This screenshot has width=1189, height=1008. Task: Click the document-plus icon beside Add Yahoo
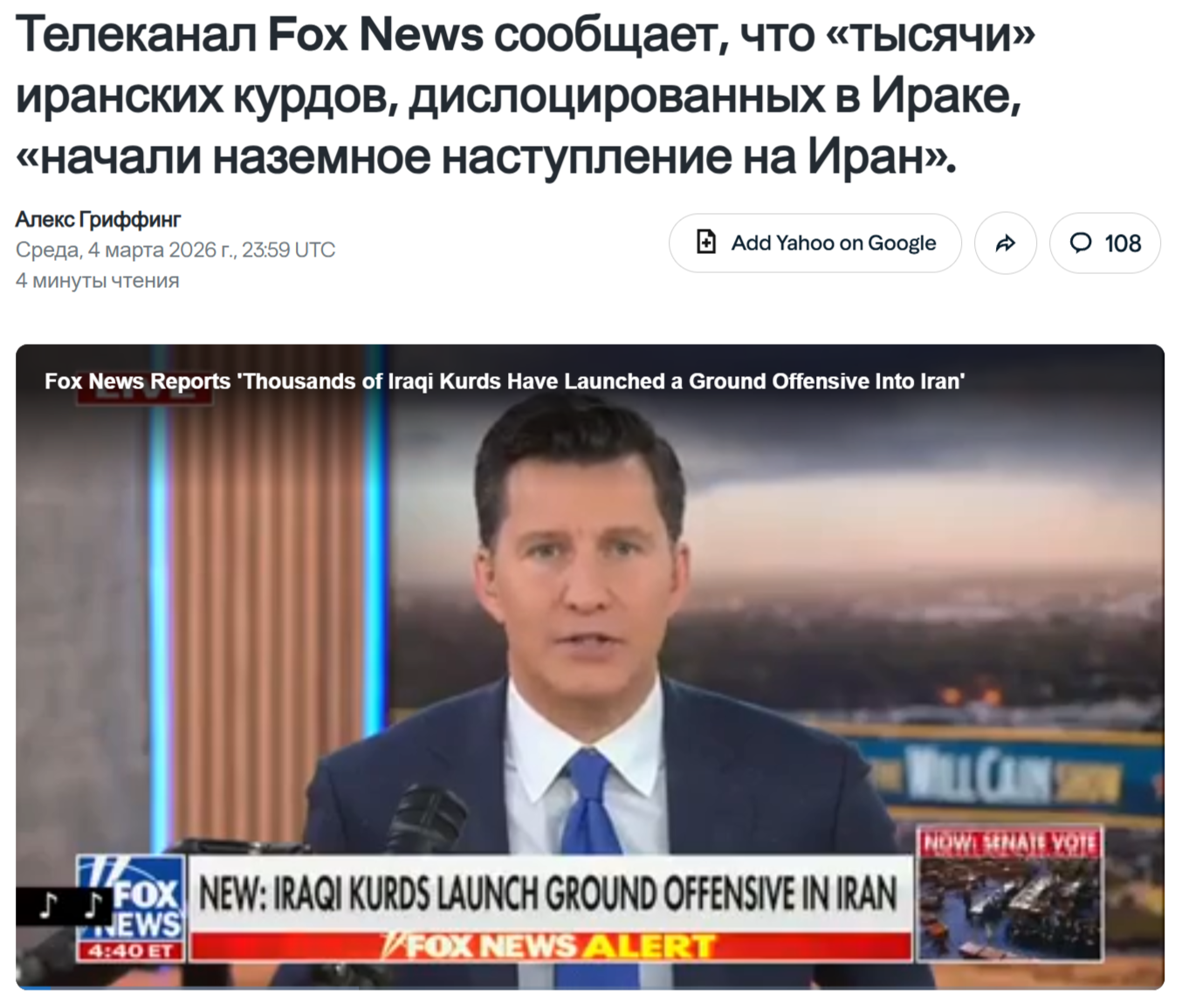pos(706,243)
